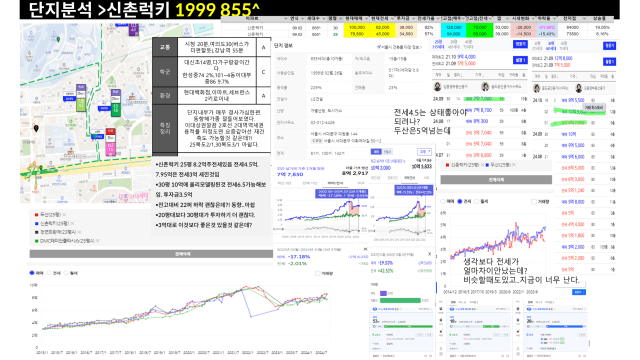
Task: Click the 매매 9억 5,500 listing row
Action: [x=573, y=100]
